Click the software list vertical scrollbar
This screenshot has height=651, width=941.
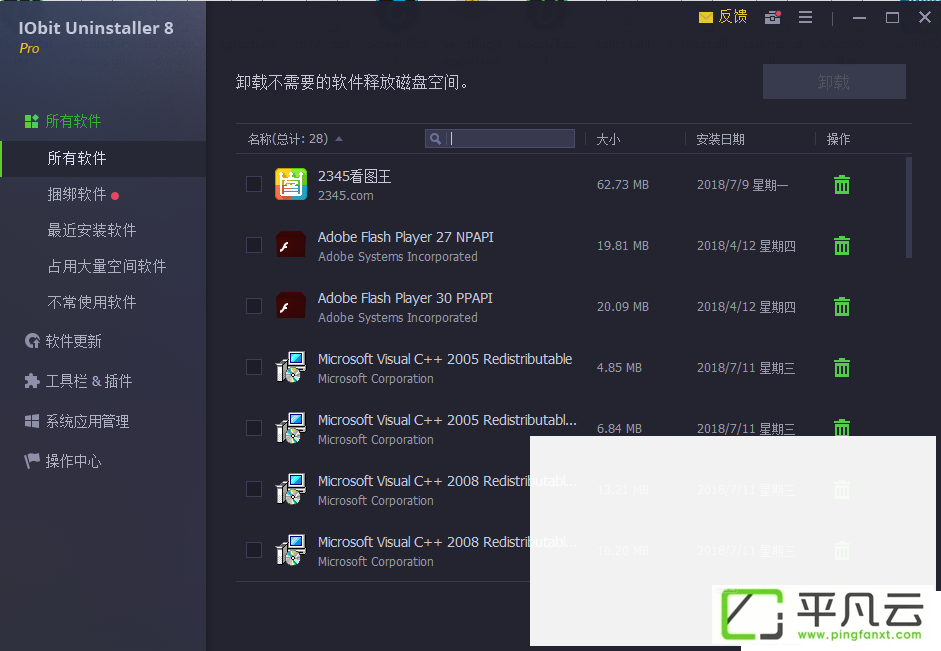click(x=909, y=208)
